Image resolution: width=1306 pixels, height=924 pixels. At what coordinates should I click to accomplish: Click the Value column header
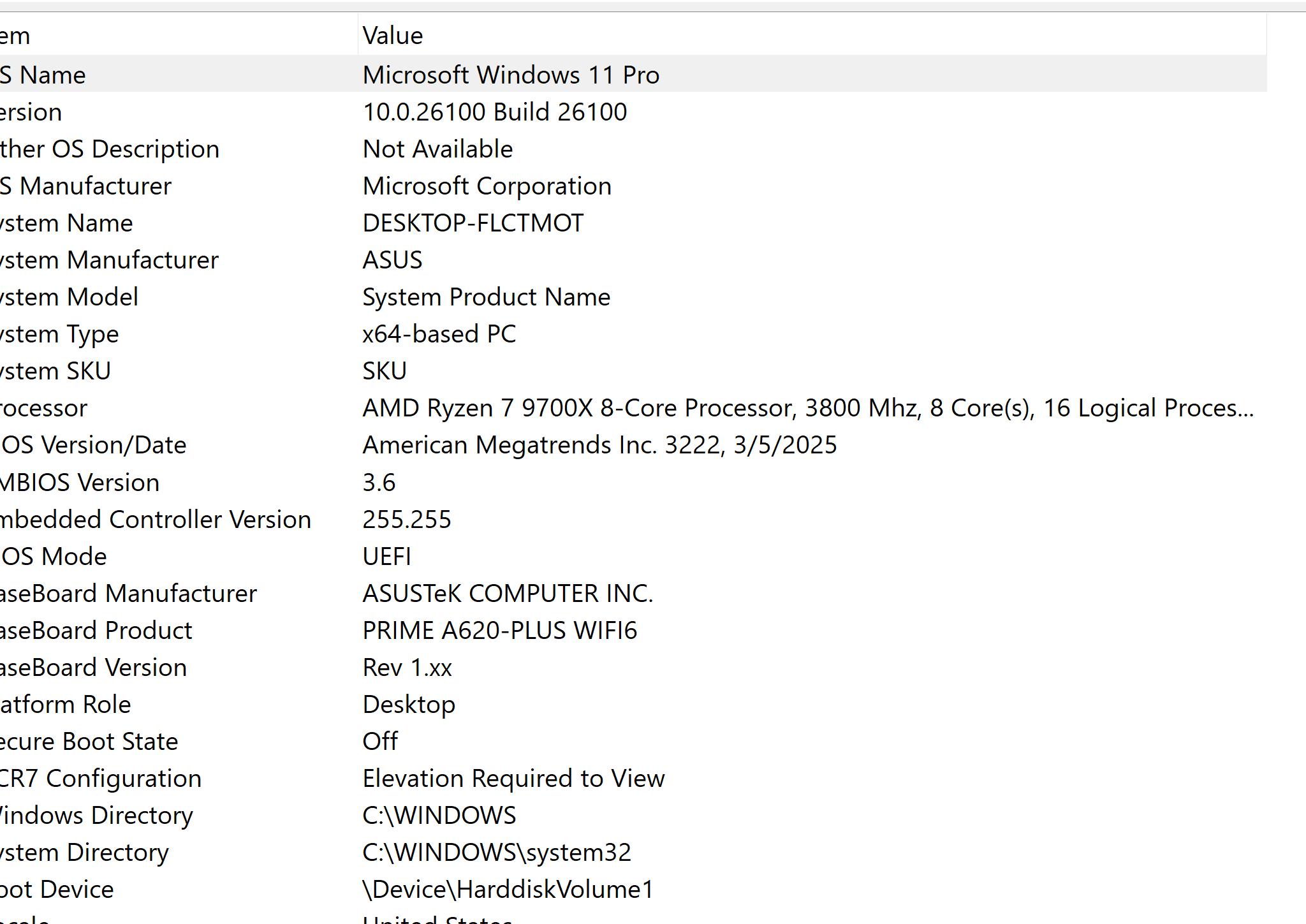point(393,36)
